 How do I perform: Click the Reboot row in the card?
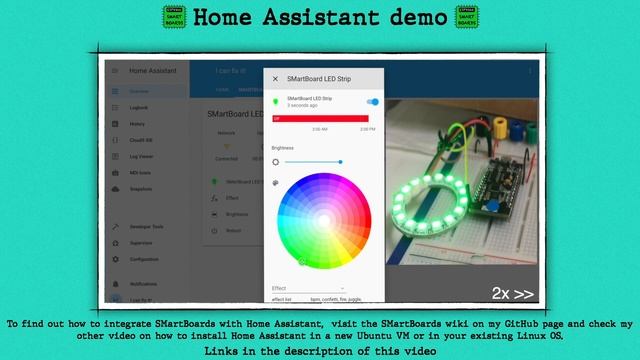tap(236, 231)
